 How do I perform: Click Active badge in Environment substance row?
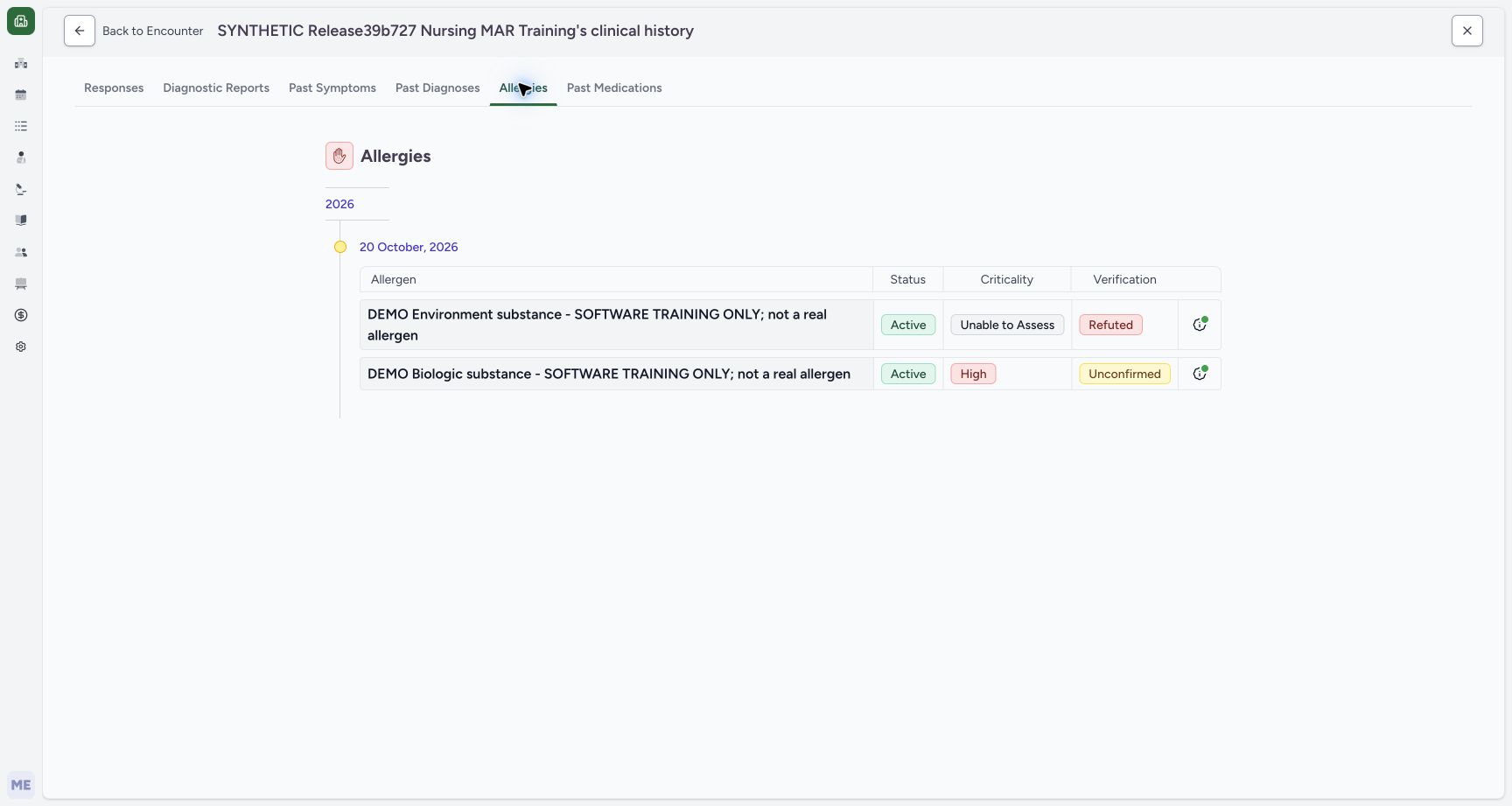pos(908,325)
